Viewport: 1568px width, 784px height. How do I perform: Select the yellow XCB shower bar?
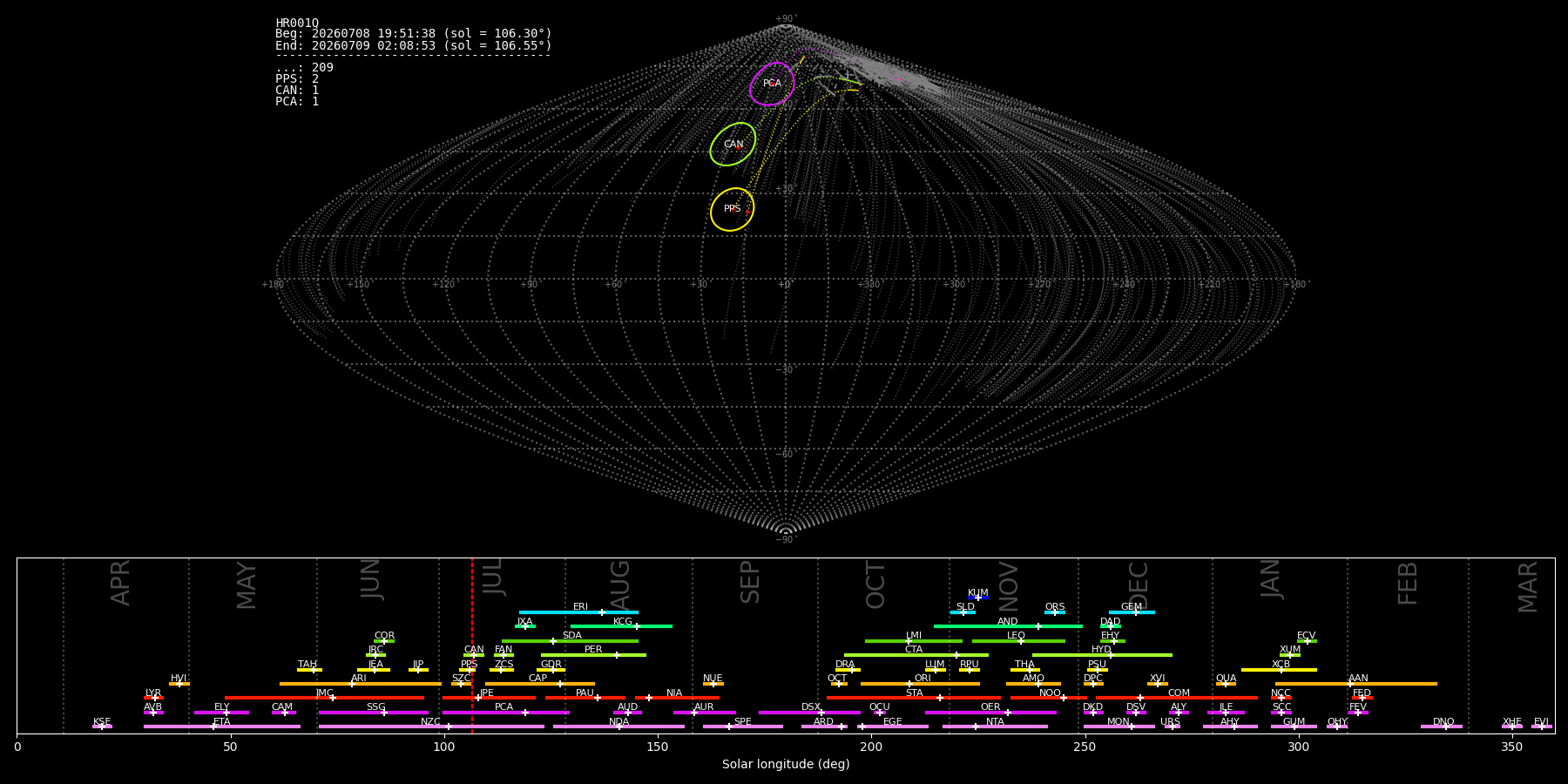click(x=1279, y=670)
